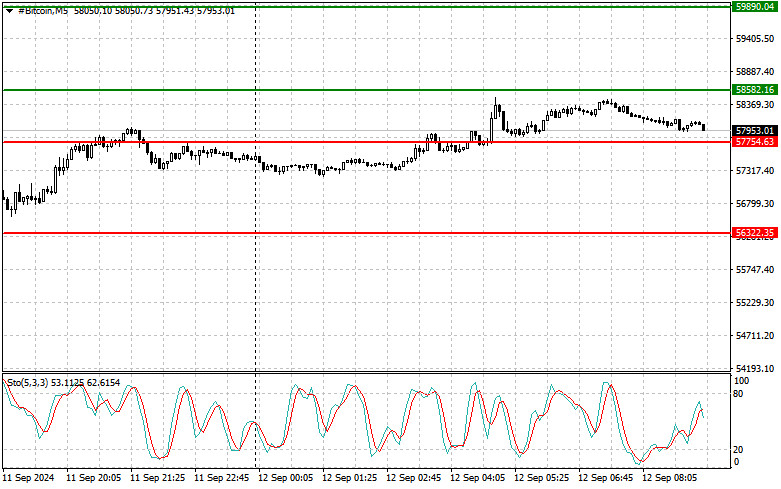
Task: Select the red support line at 56322.35
Action: [x=367, y=233]
